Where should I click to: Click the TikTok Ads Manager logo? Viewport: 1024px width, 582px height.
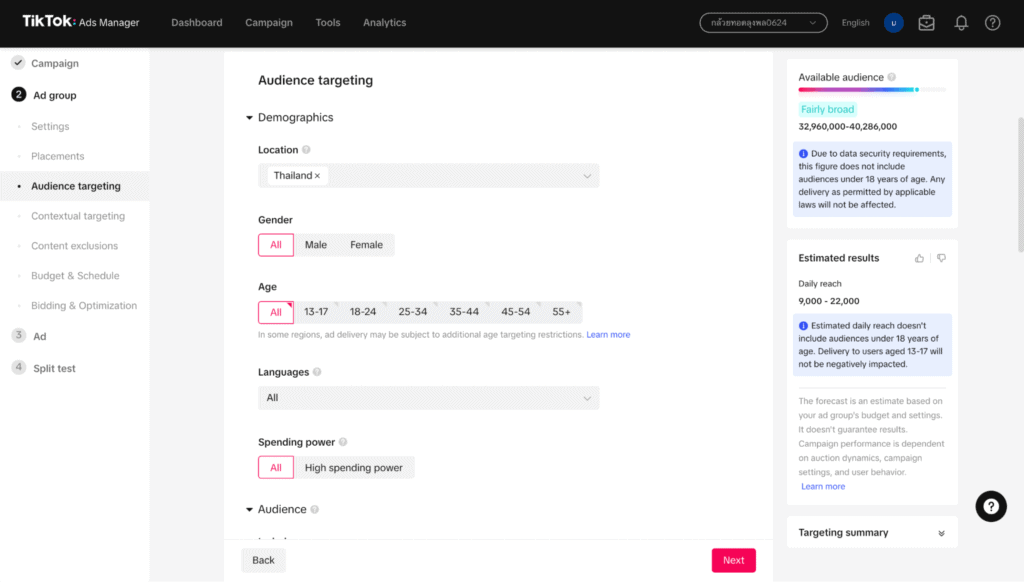click(80, 22)
